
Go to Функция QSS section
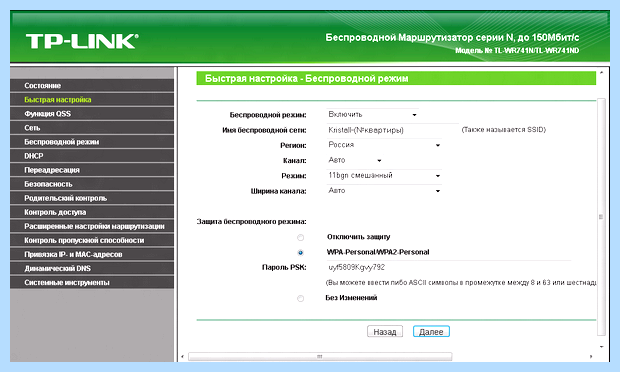[92, 114]
